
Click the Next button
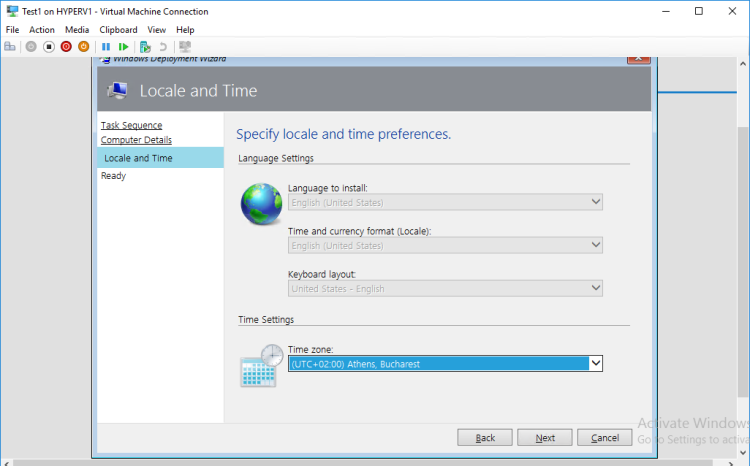coord(545,438)
